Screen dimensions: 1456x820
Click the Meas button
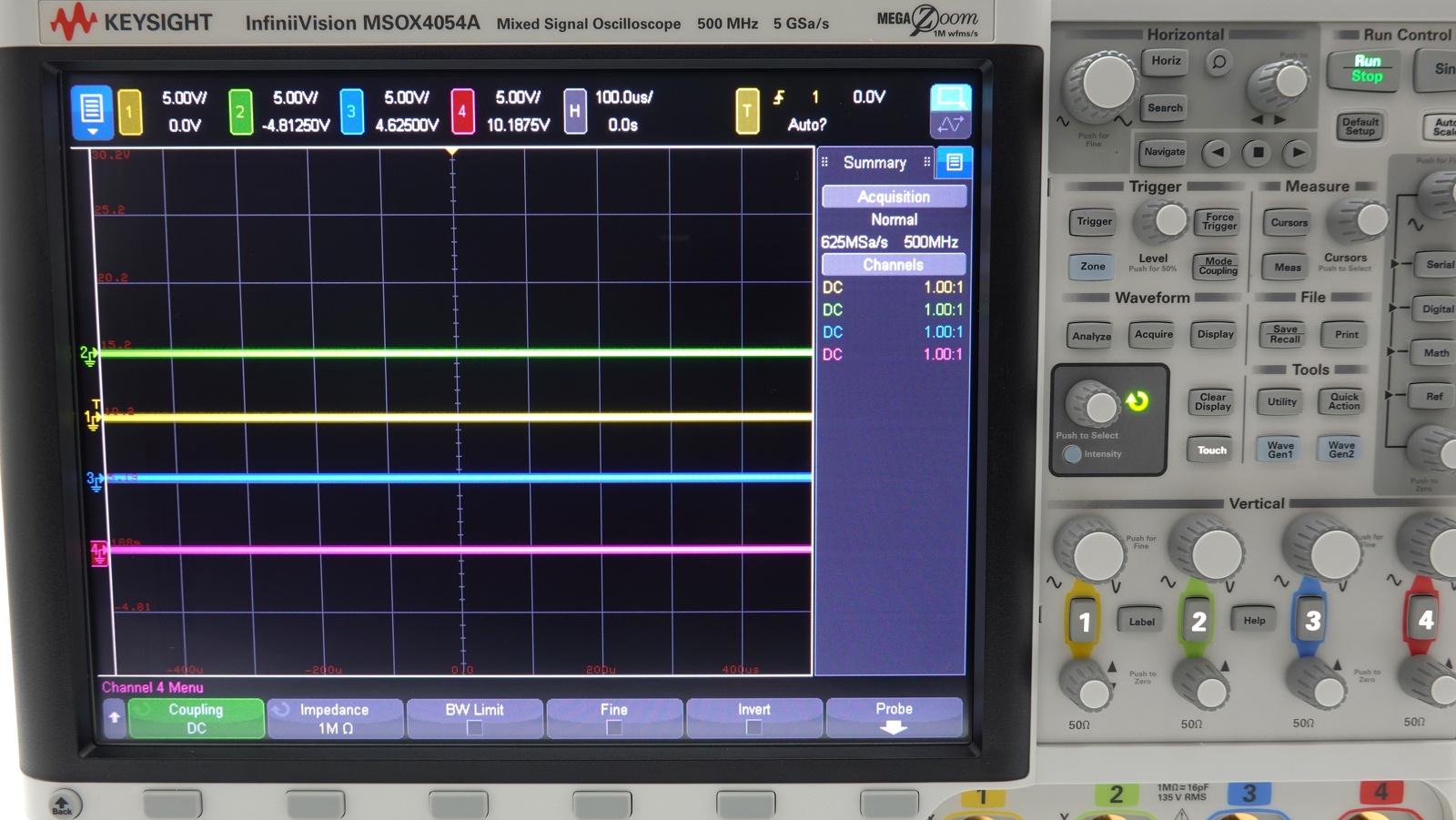tap(1287, 267)
